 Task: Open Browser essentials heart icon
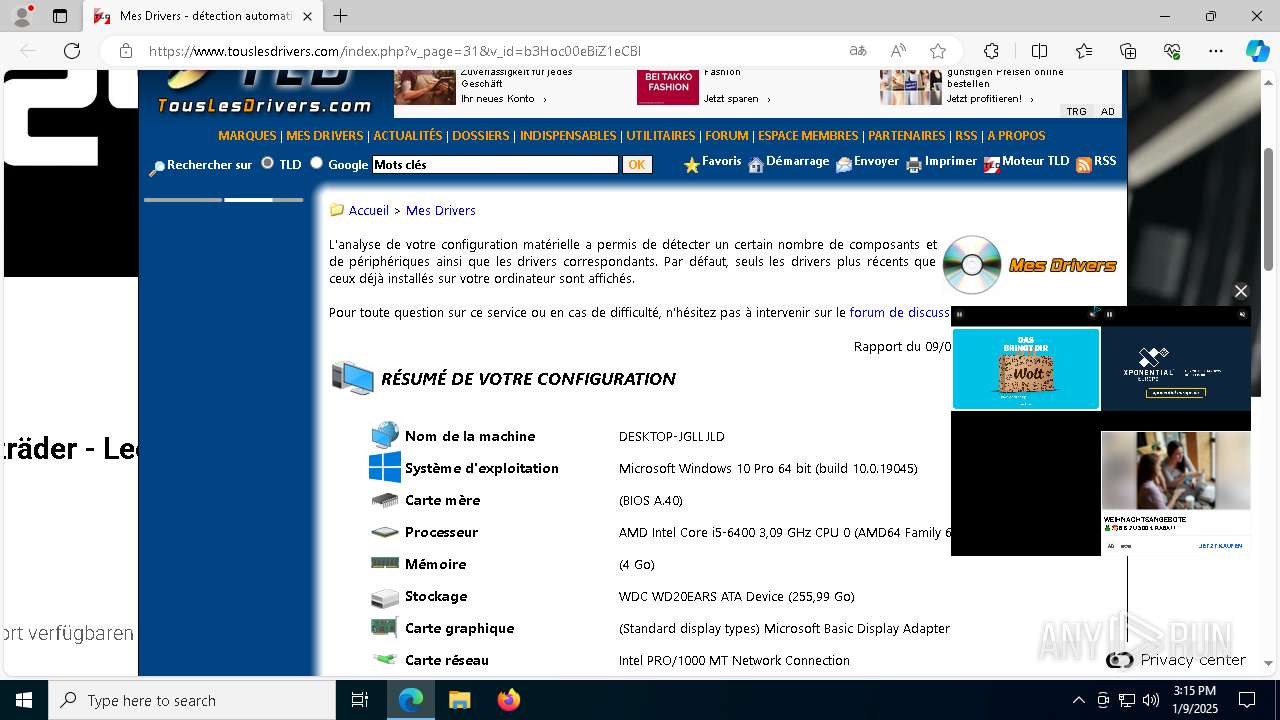click(1172, 51)
